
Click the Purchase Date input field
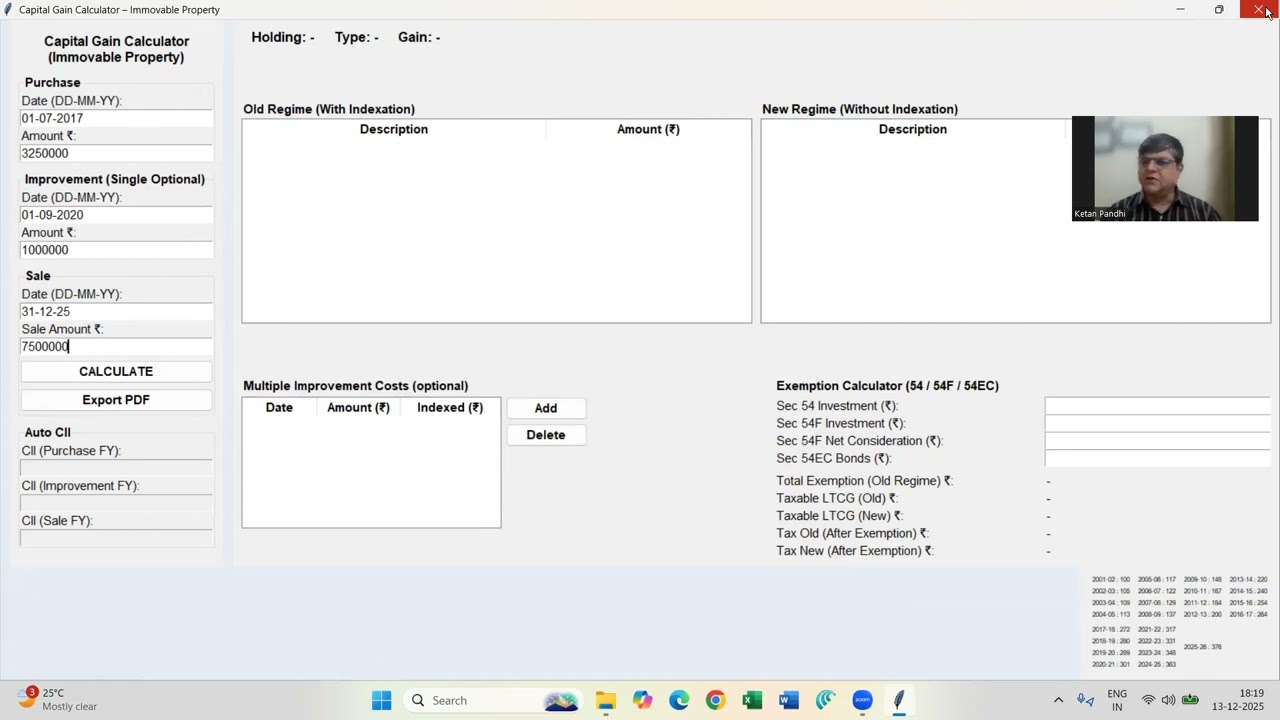(116, 118)
